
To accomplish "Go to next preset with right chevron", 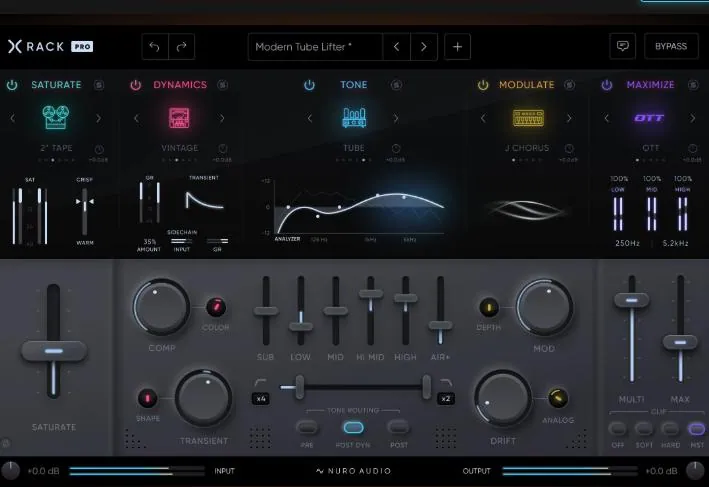I will [424, 47].
